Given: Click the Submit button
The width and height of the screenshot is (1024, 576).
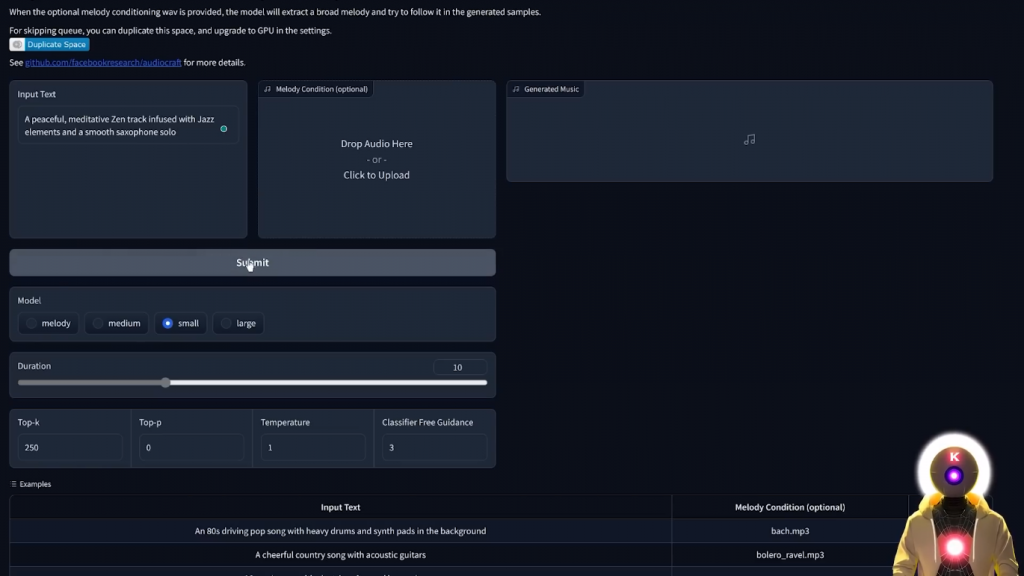Looking at the screenshot, I should point(252,263).
